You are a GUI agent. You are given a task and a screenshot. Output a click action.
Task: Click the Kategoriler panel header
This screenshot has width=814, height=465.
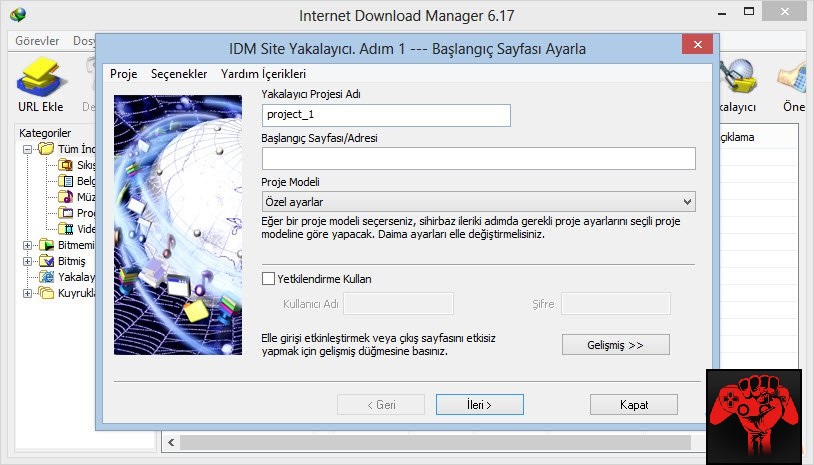pos(45,133)
